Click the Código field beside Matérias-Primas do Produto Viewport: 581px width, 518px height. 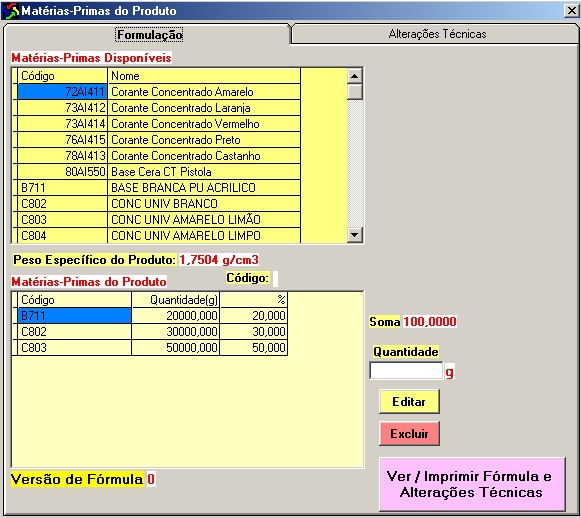275,279
